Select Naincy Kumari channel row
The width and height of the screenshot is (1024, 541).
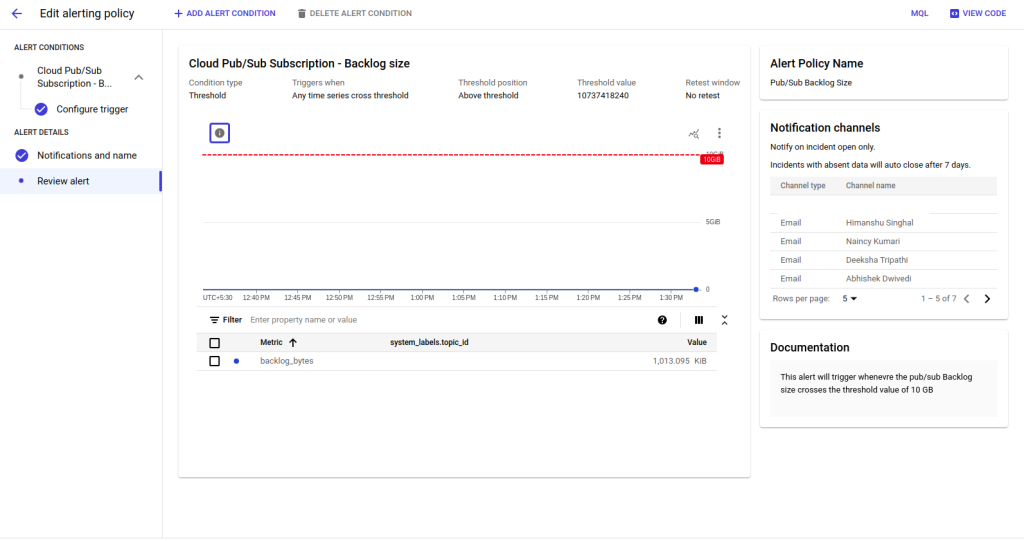pos(884,242)
